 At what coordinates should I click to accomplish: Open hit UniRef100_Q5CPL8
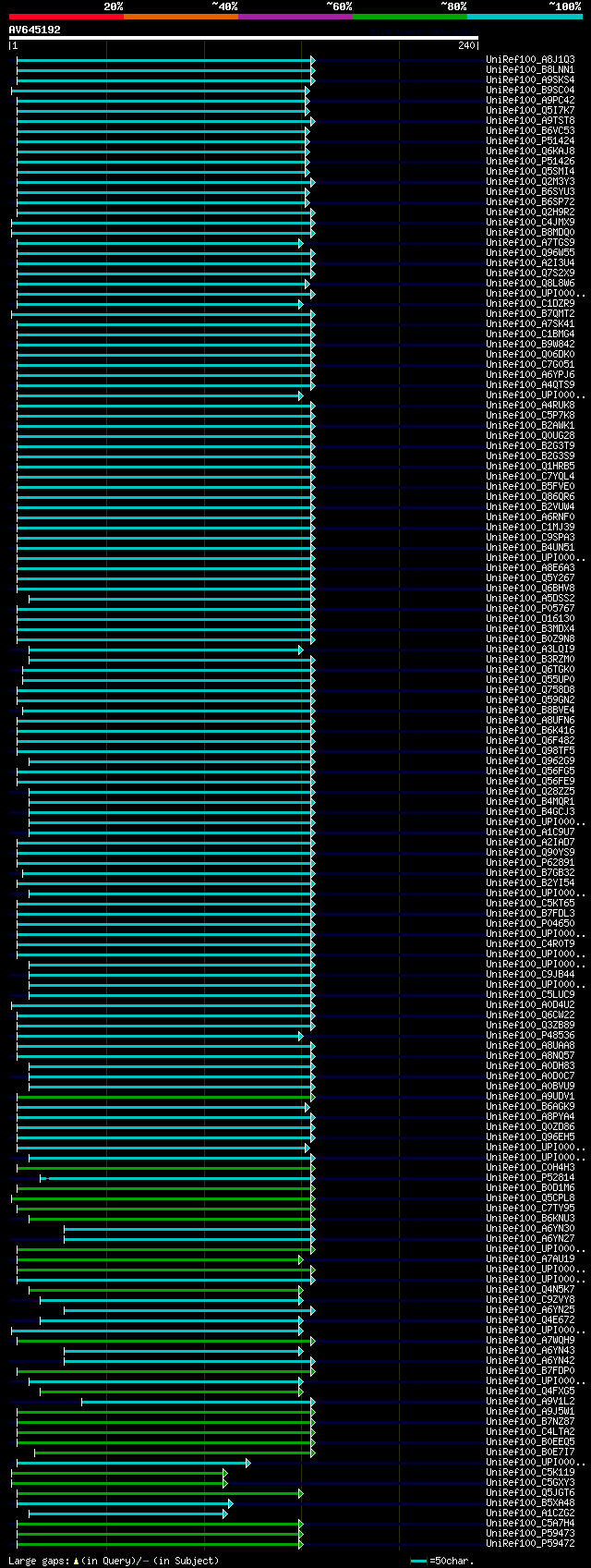(530, 1198)
